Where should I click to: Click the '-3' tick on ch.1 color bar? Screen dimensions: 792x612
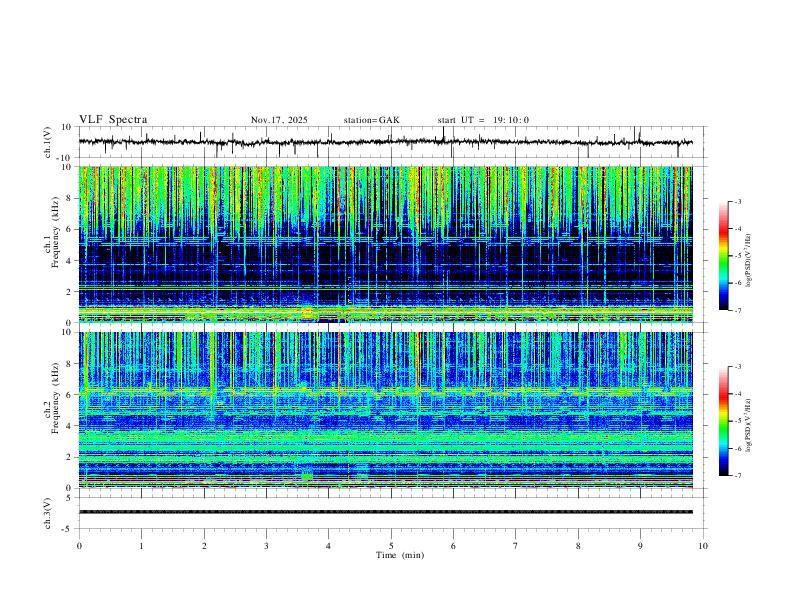click(x=737, y=201)
